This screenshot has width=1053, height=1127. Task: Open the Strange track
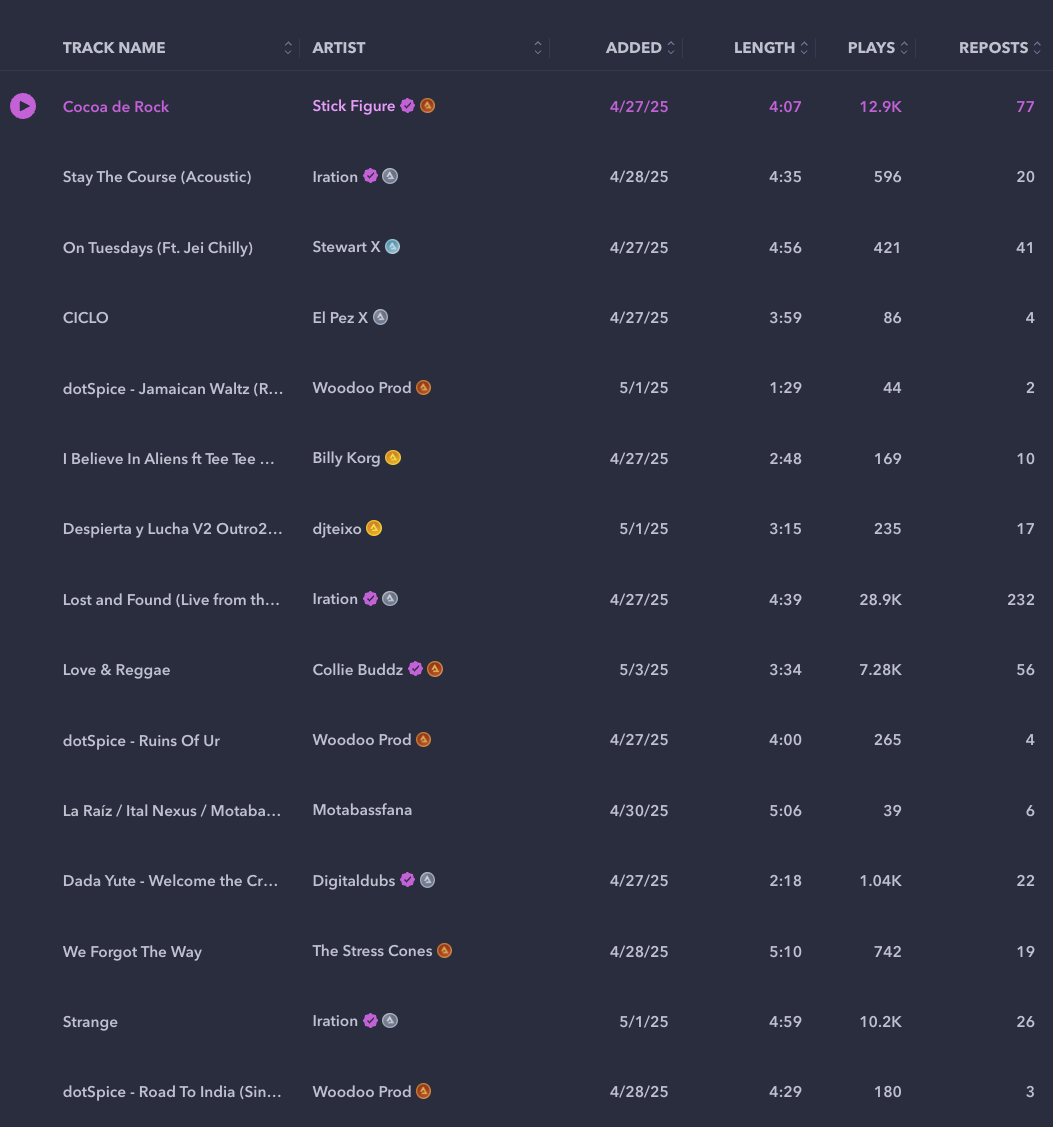point(90,1022)
